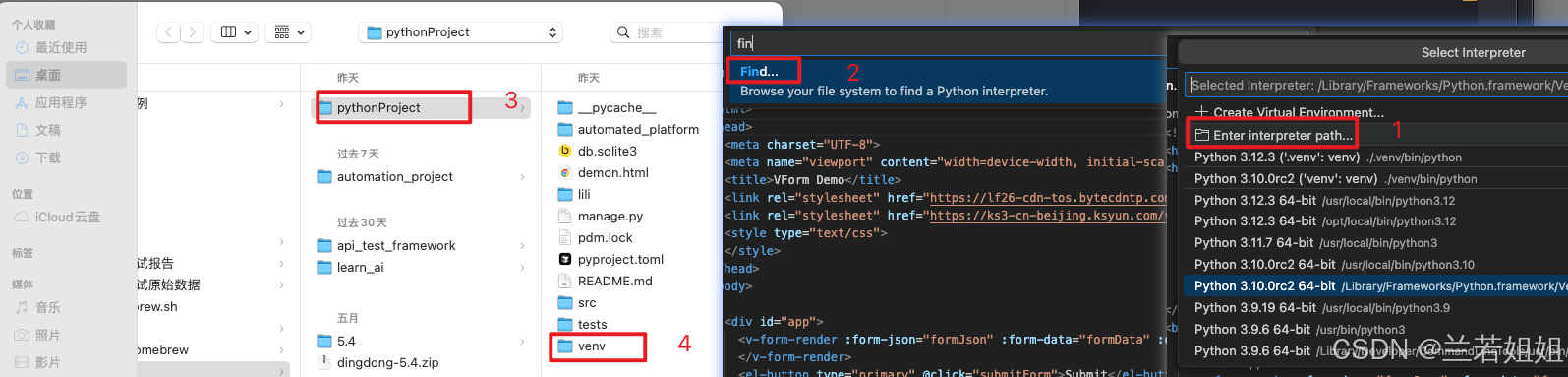This screenshot has width=1568, height=377.
Task: Select the 5.4 folder
Action: (346, 341)
